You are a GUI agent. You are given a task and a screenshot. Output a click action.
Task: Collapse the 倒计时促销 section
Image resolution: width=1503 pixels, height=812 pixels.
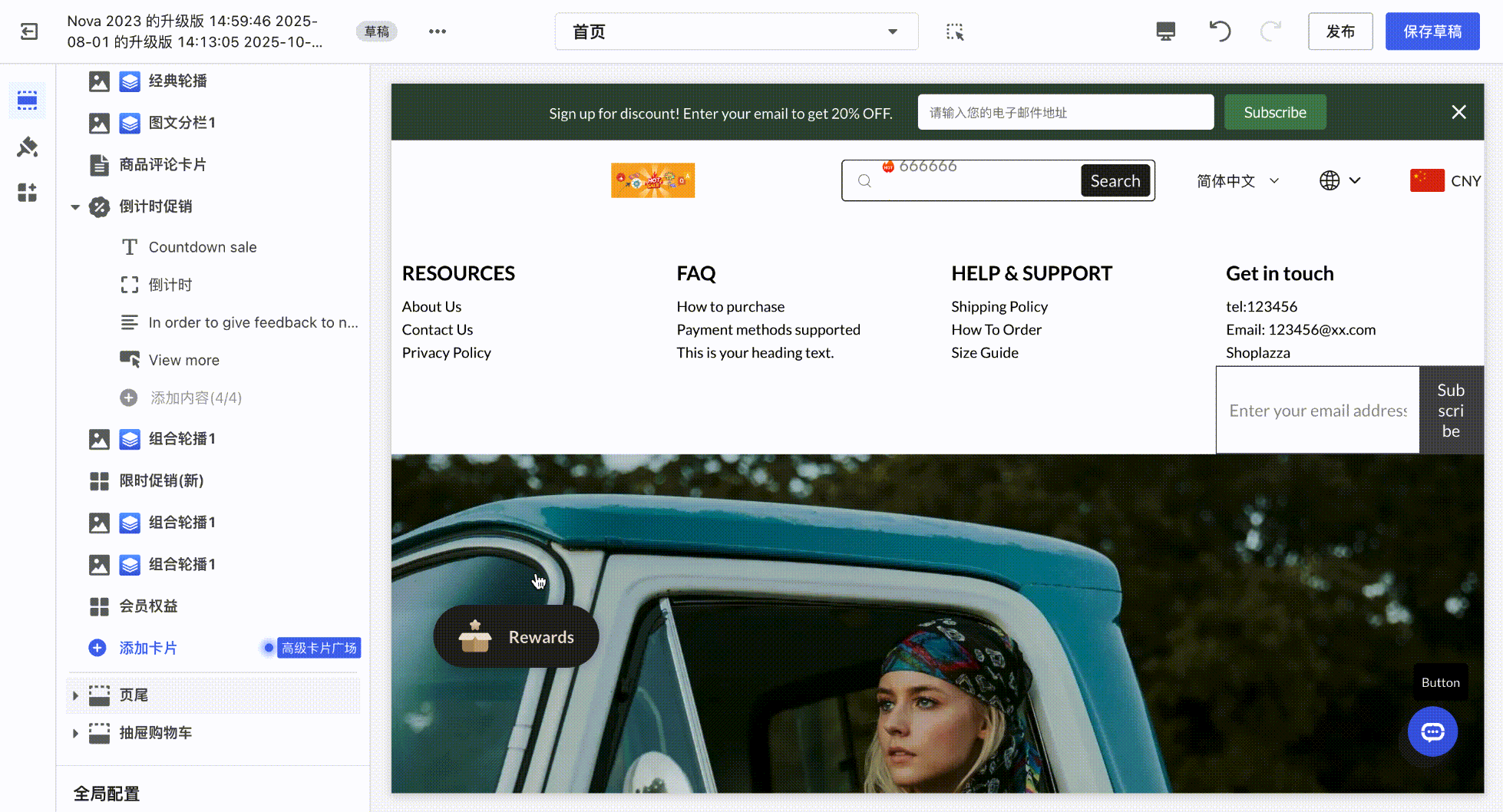coord(75,207)
